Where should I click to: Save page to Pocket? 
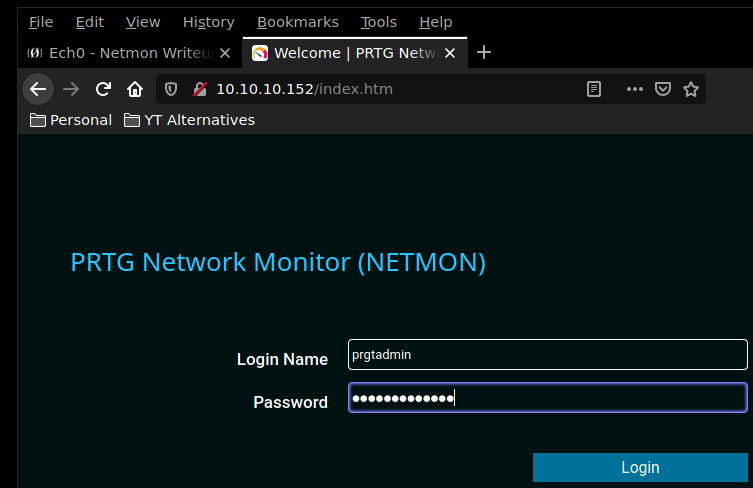[662, 89]
